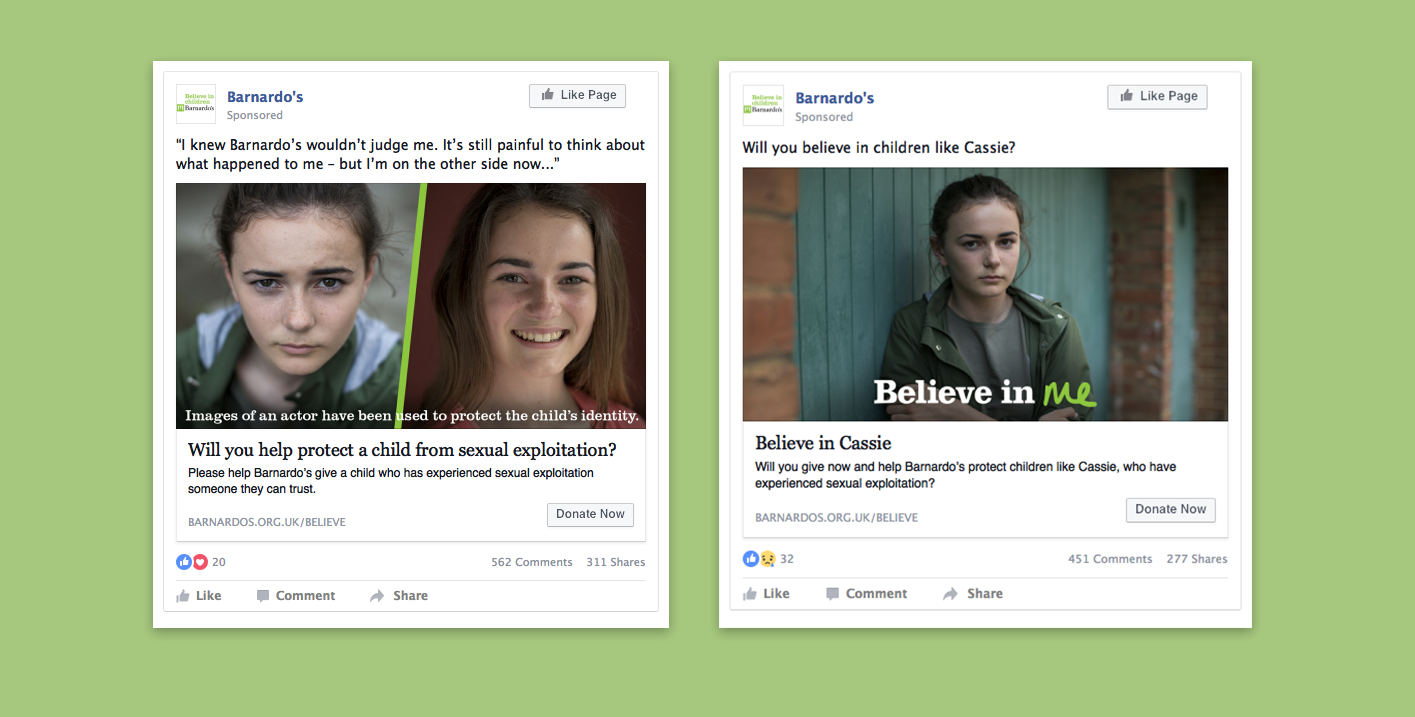
Task: Share the Believe in Cassie post
Action: (x=973, y=594)
